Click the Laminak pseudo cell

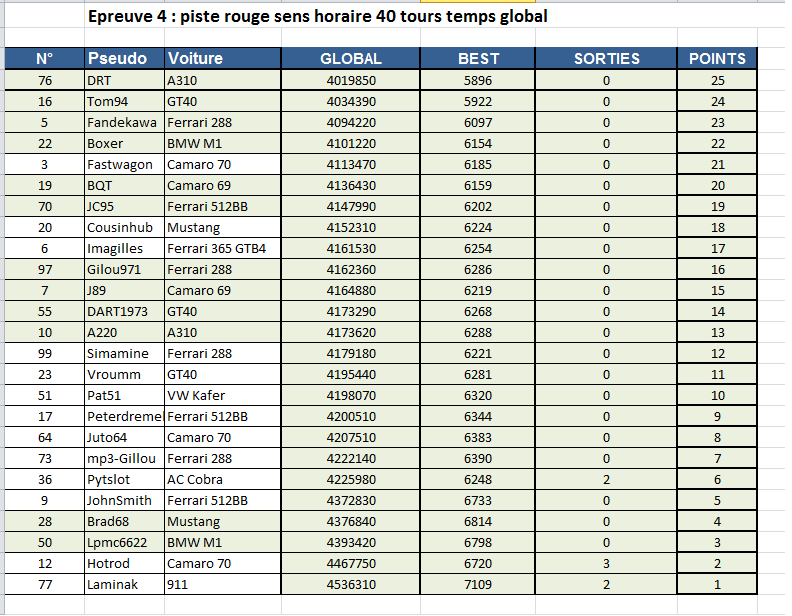(124, 584)
